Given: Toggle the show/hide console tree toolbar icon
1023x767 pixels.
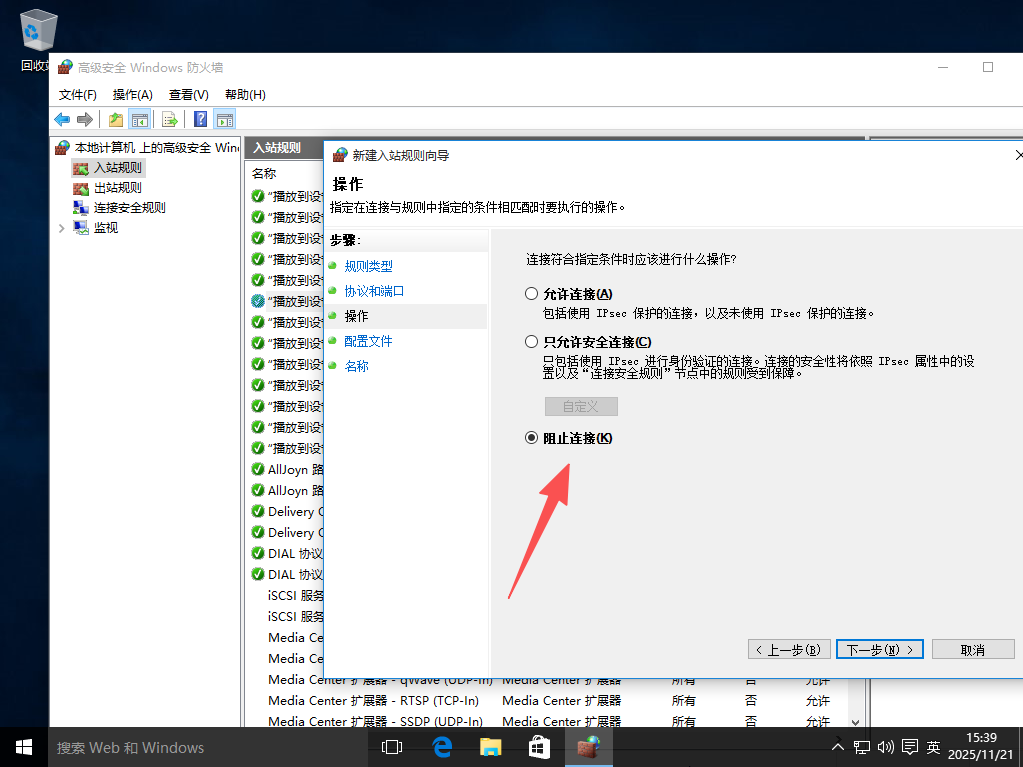Looking at the screenshot, I should click(x=140, y=119).
